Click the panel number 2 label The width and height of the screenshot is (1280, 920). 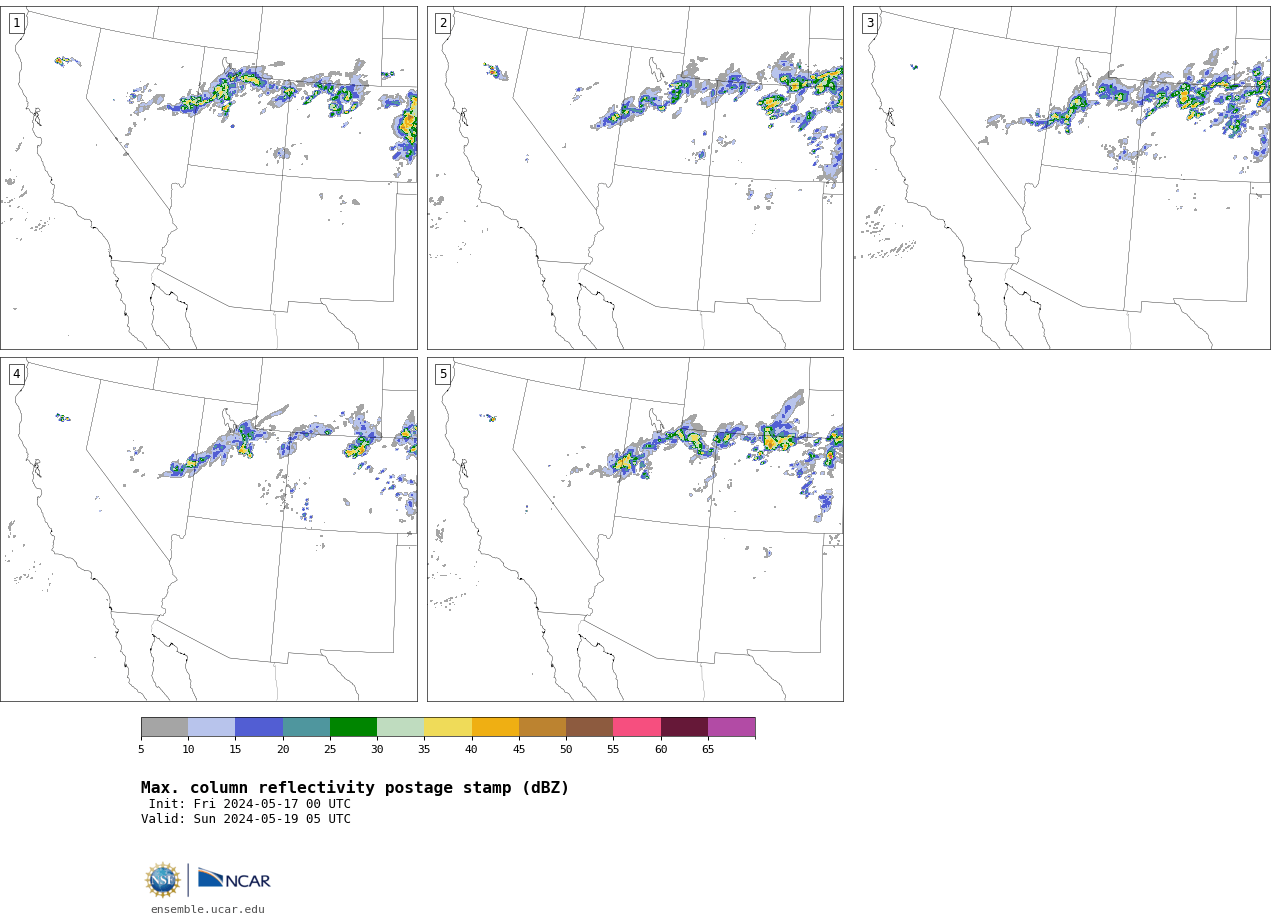443,23
